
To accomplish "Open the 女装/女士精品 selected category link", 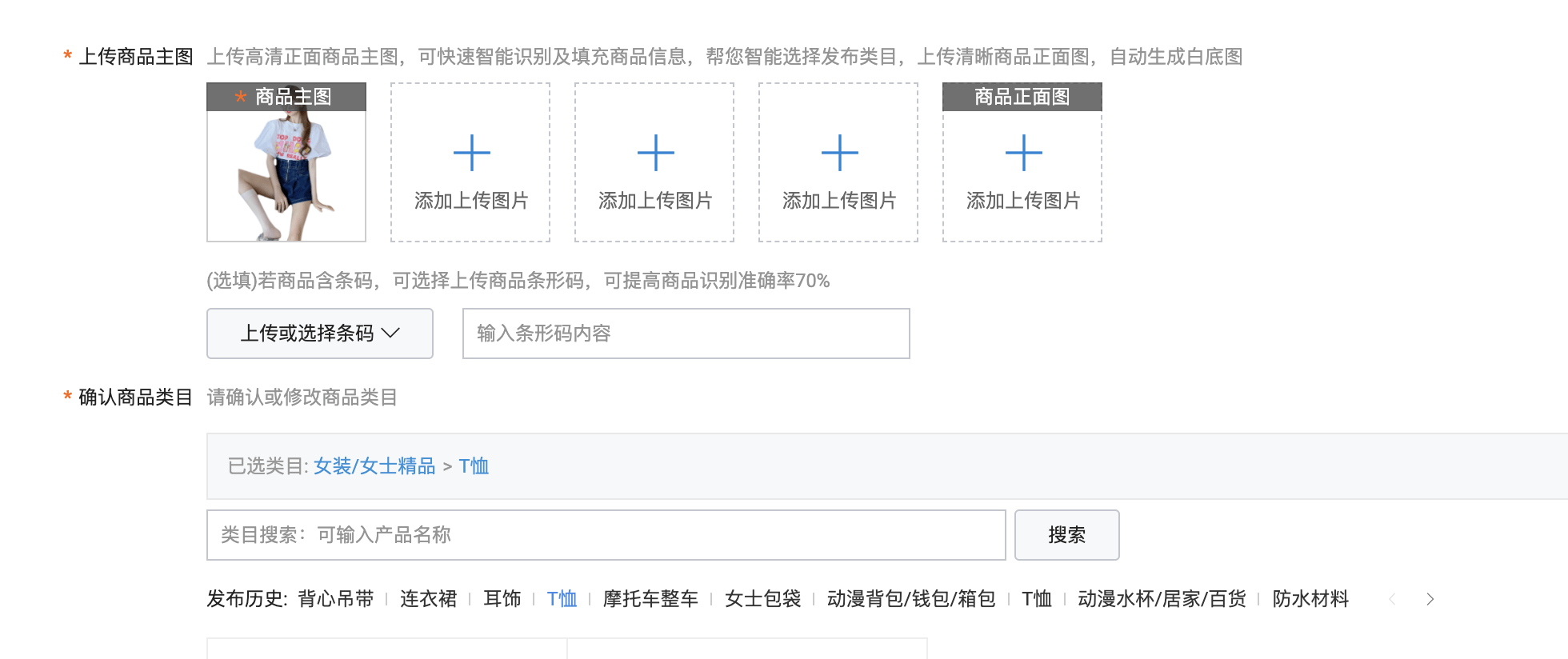I will coord(374,466).
